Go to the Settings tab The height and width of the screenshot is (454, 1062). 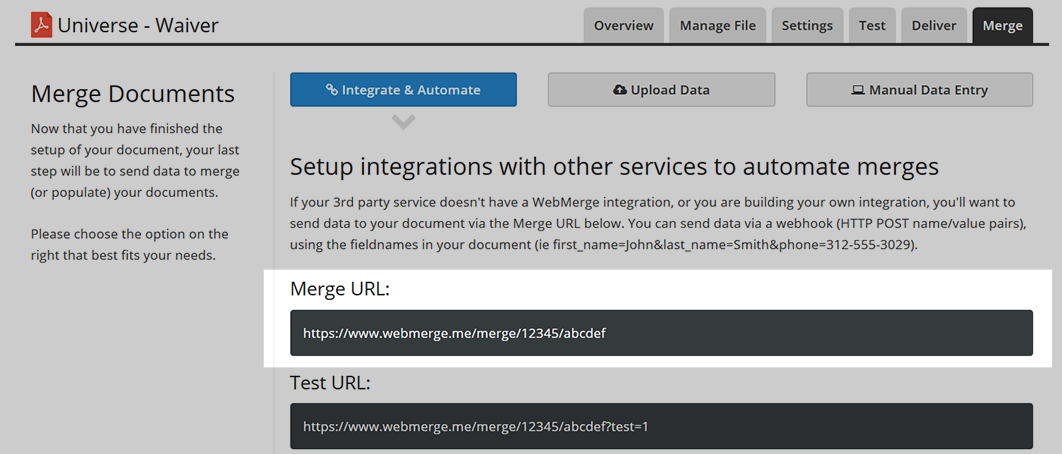[807, 25]
